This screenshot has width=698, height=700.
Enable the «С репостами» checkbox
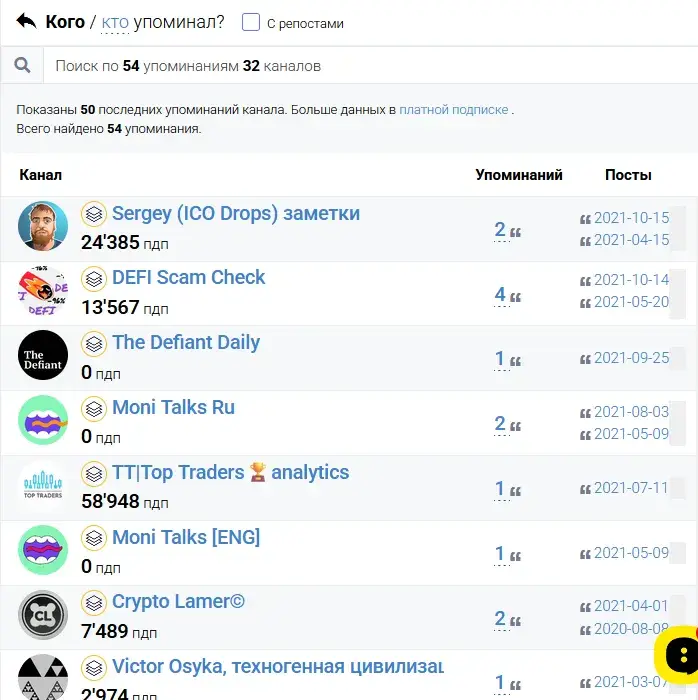pos(250,22)
